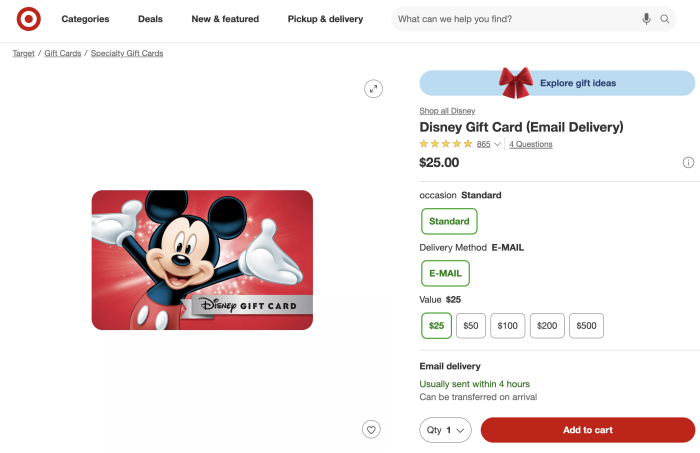Image resolution: width=700 pixels, height=453 pixels.
Task: Click the price info icon
Action: pyautogui.click(x=688, y=162)
